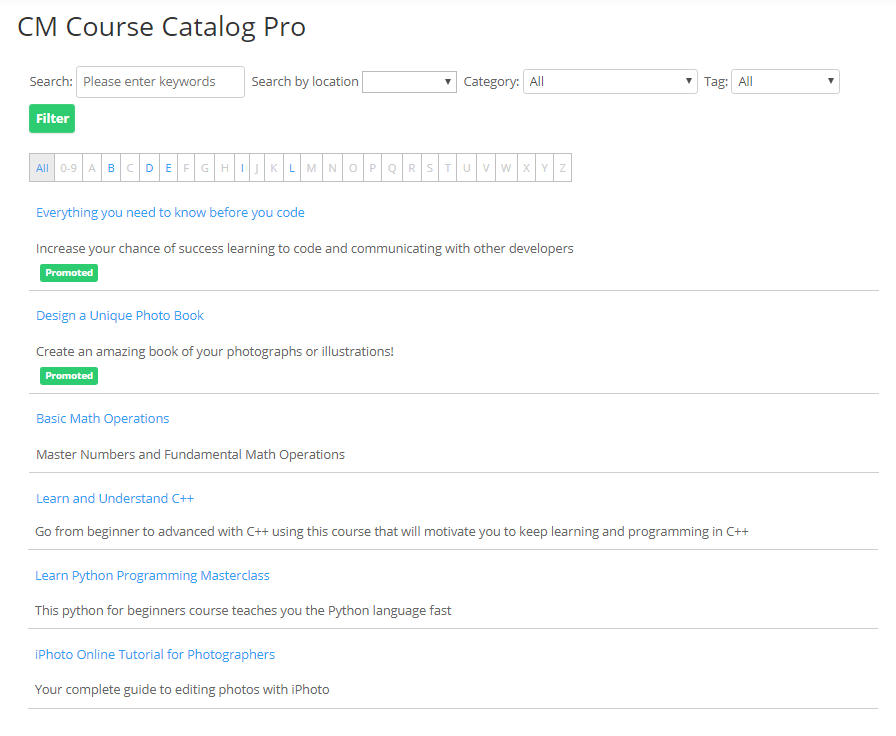Open the Tag dropdown

point(785,82)
